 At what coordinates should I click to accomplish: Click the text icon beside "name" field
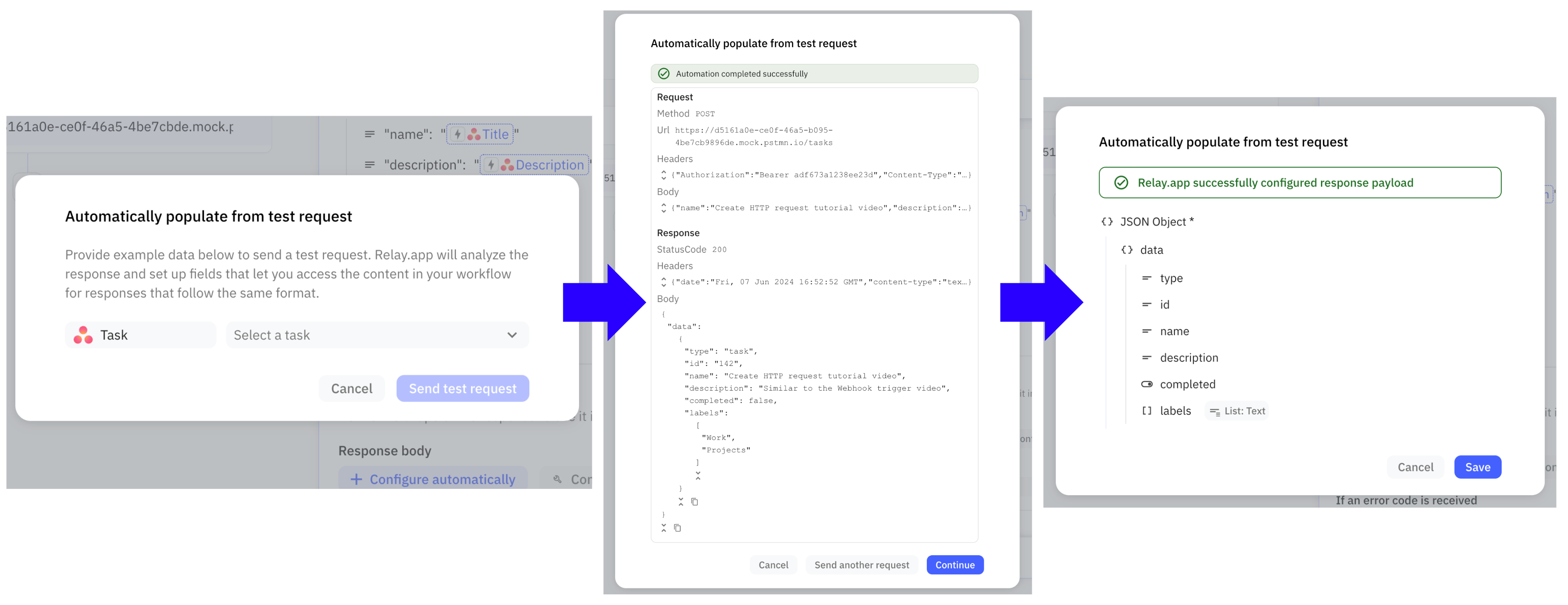369,134
